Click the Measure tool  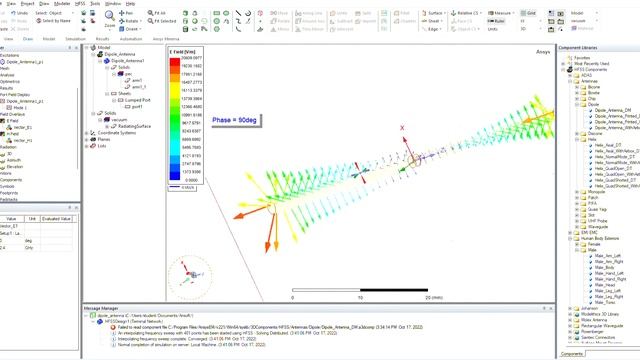coord(501,13)
